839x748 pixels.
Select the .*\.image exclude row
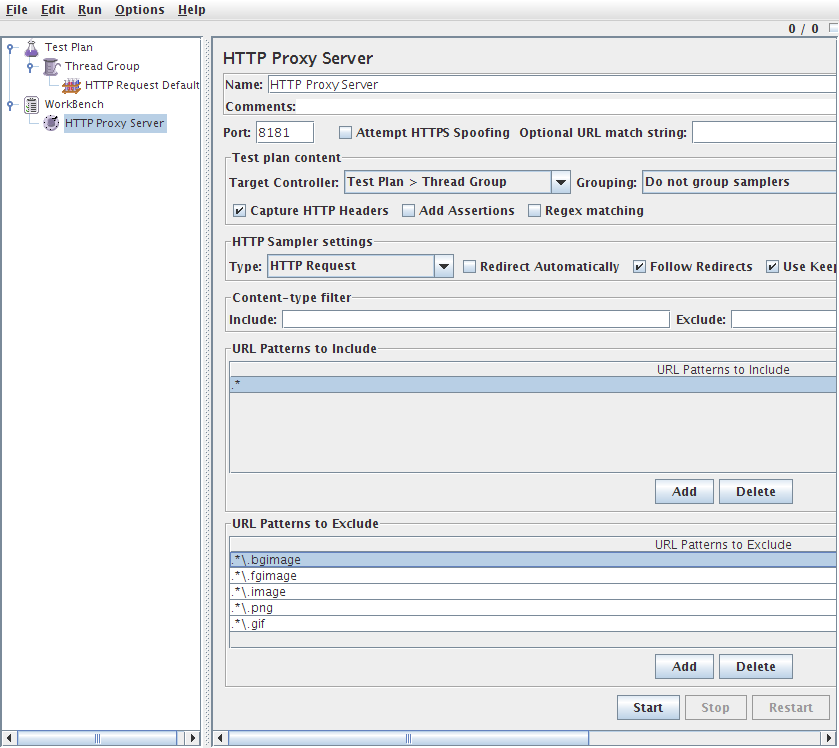533,592
